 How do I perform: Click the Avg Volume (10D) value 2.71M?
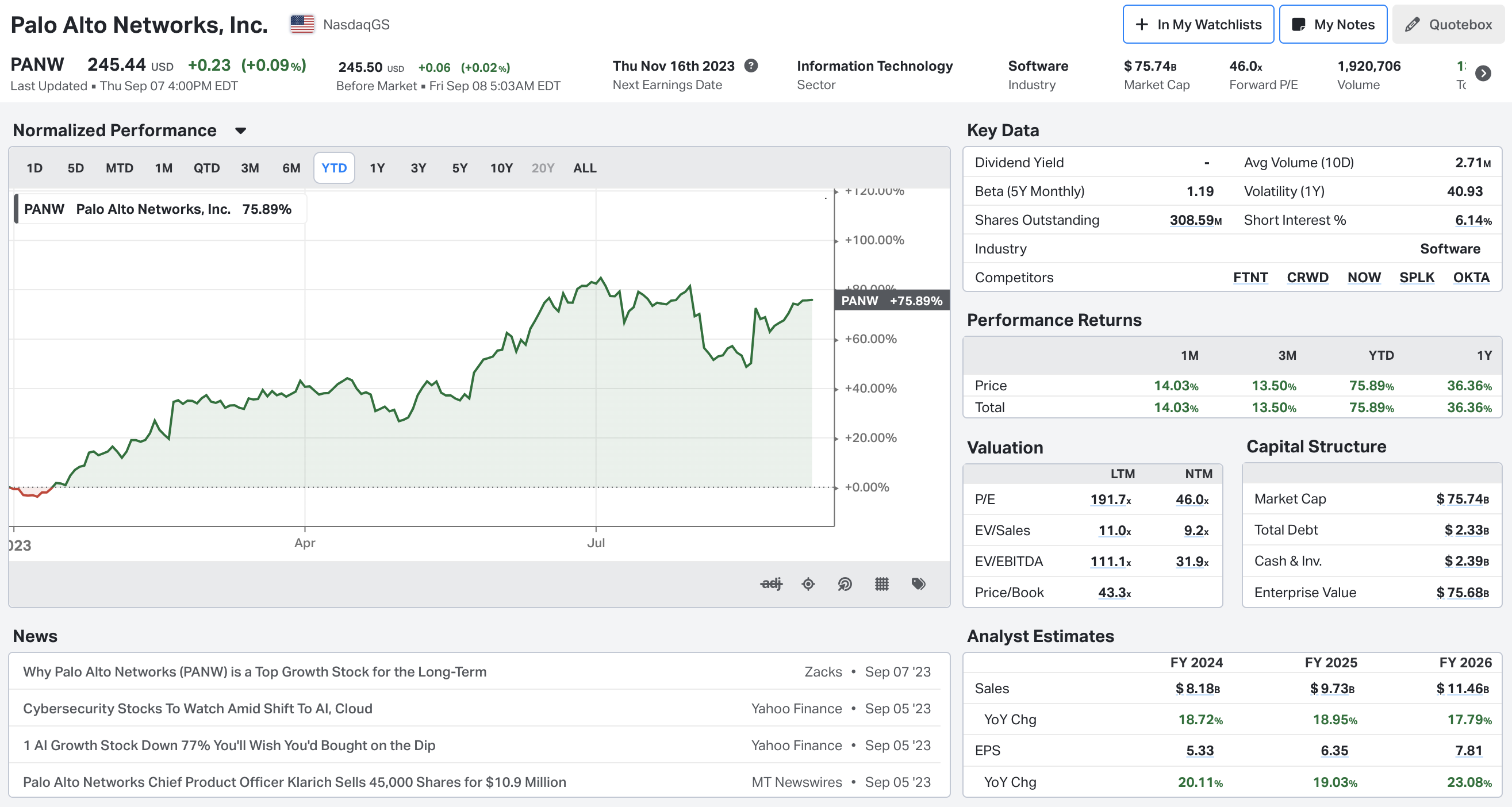click(1473, 163)
